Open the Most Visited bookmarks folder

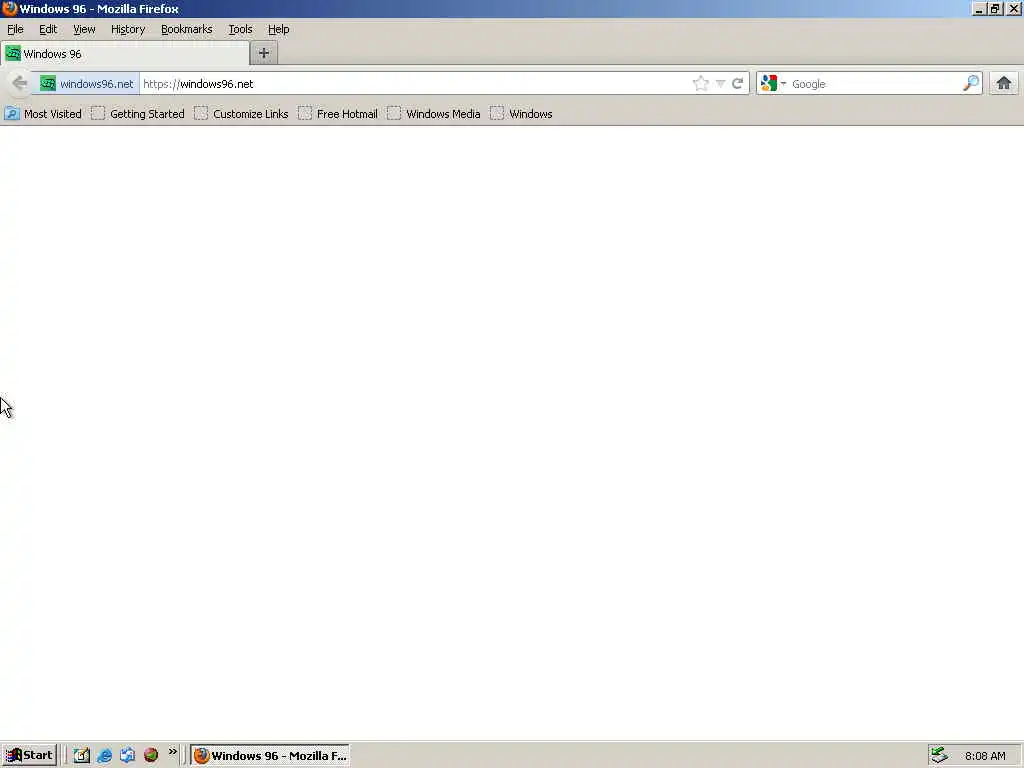pyautogui.click(x=43, y=114)
